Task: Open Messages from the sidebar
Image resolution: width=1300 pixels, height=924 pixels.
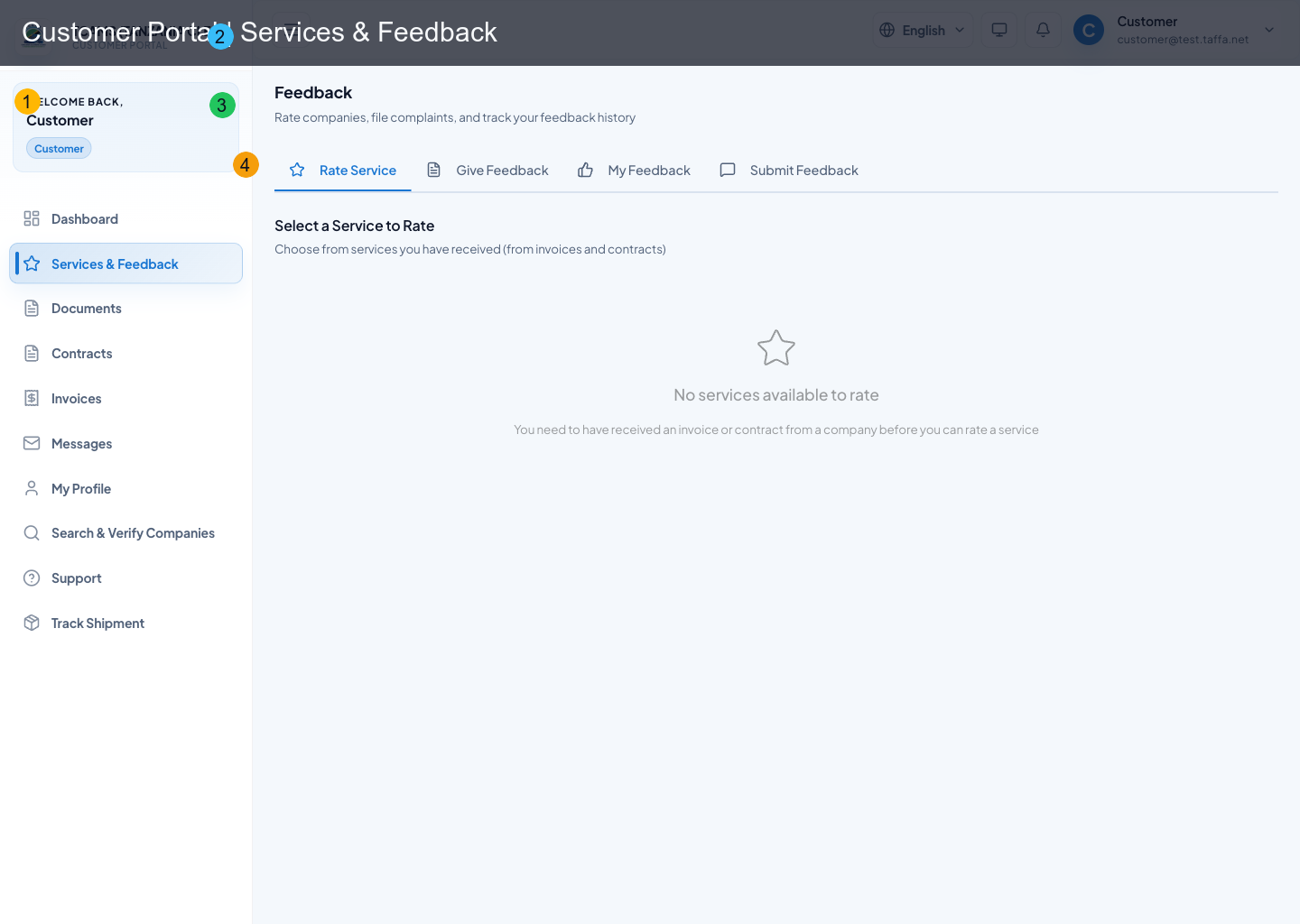Action: 125,443
